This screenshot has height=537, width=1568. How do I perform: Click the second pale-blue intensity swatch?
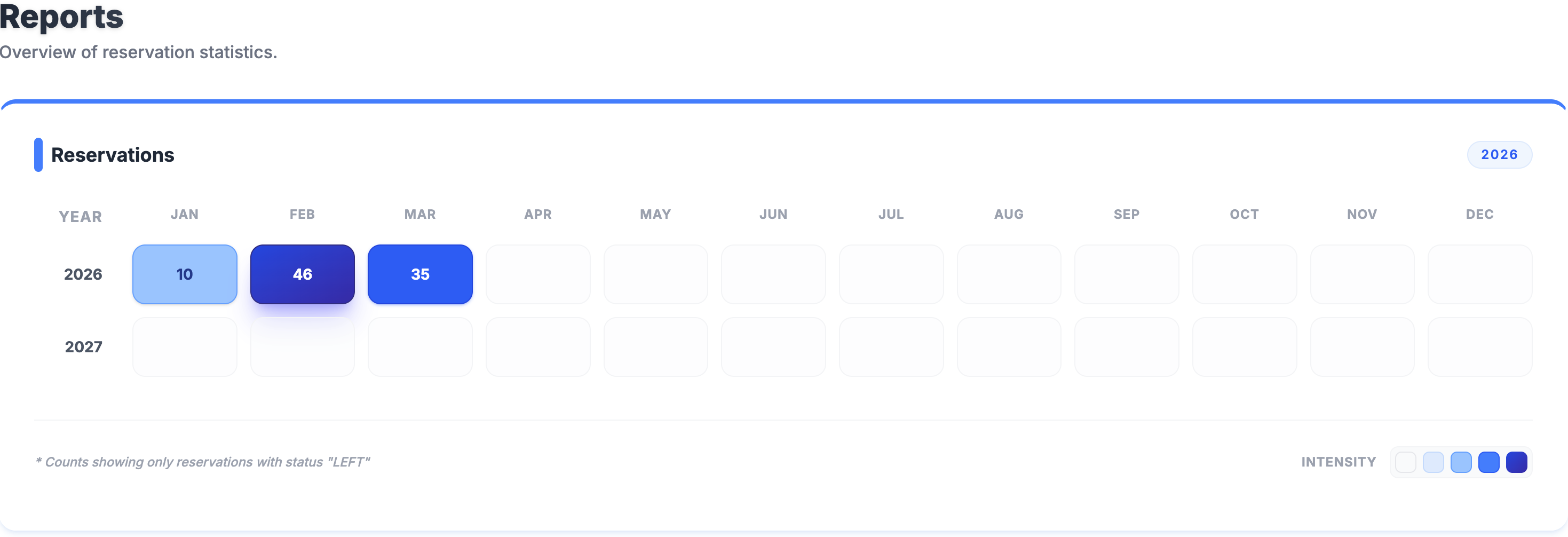[x=1433, y=462]
